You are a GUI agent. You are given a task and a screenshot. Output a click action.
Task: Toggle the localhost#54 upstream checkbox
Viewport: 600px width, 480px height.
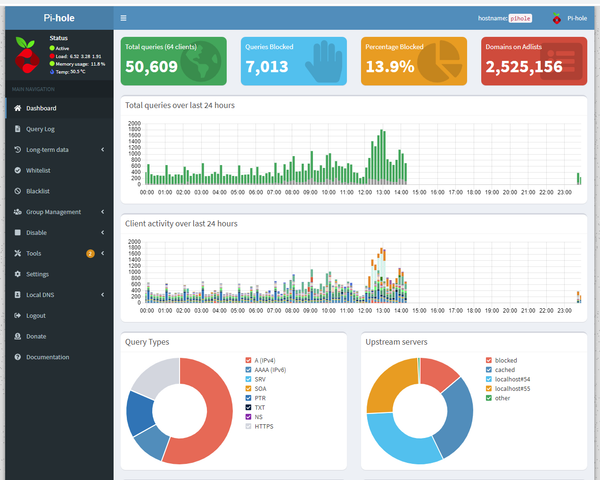click(489, 379)
